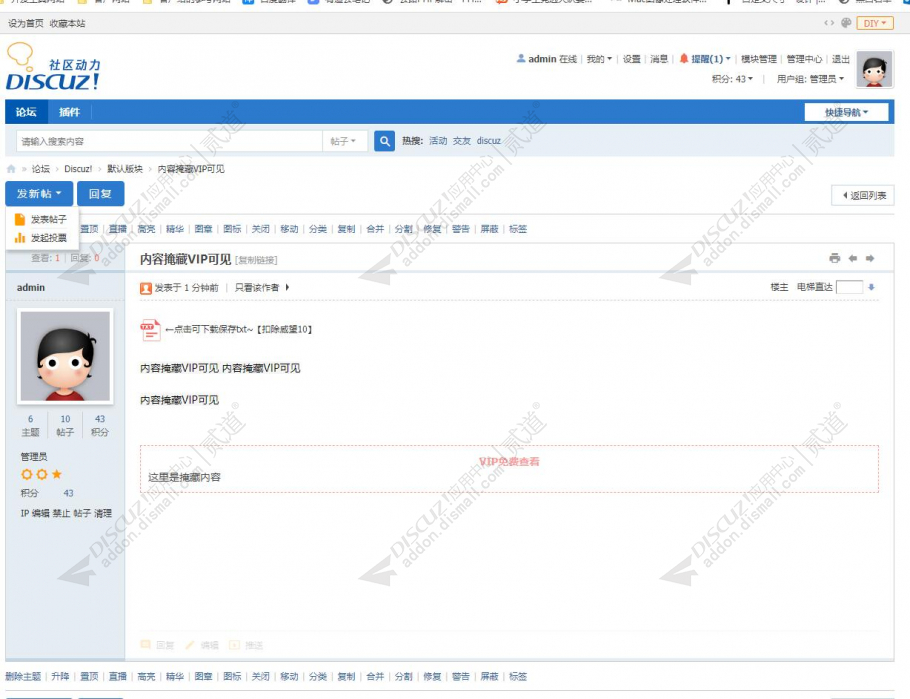Click the faded 编辑 pencil icon under the post
This screenshot has width=910, height=699.
click(189, 645)
